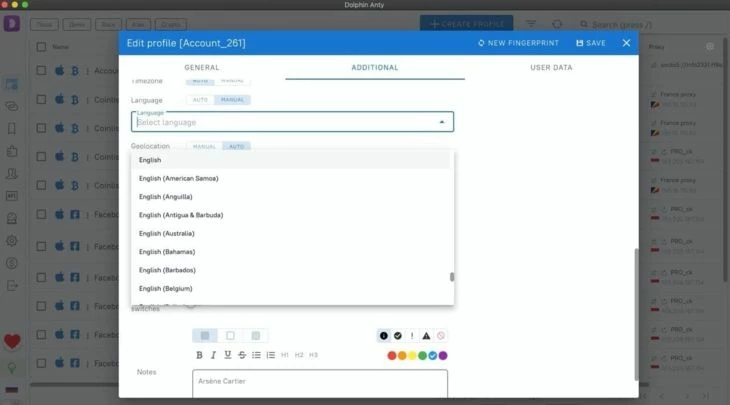Open the Extensions puzzle icon in sidebar
730x405 pixels.
coord(12,151)
